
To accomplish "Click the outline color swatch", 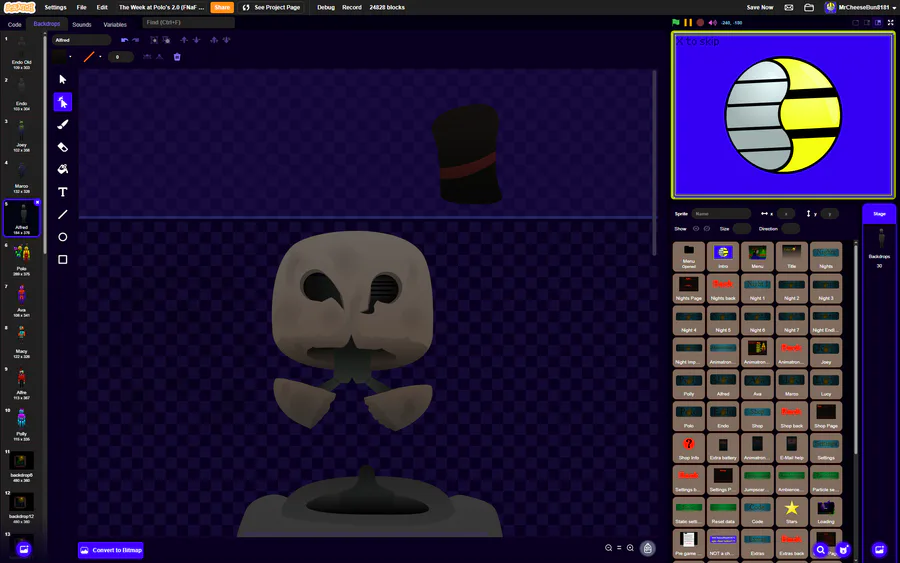I will (89, 57).
